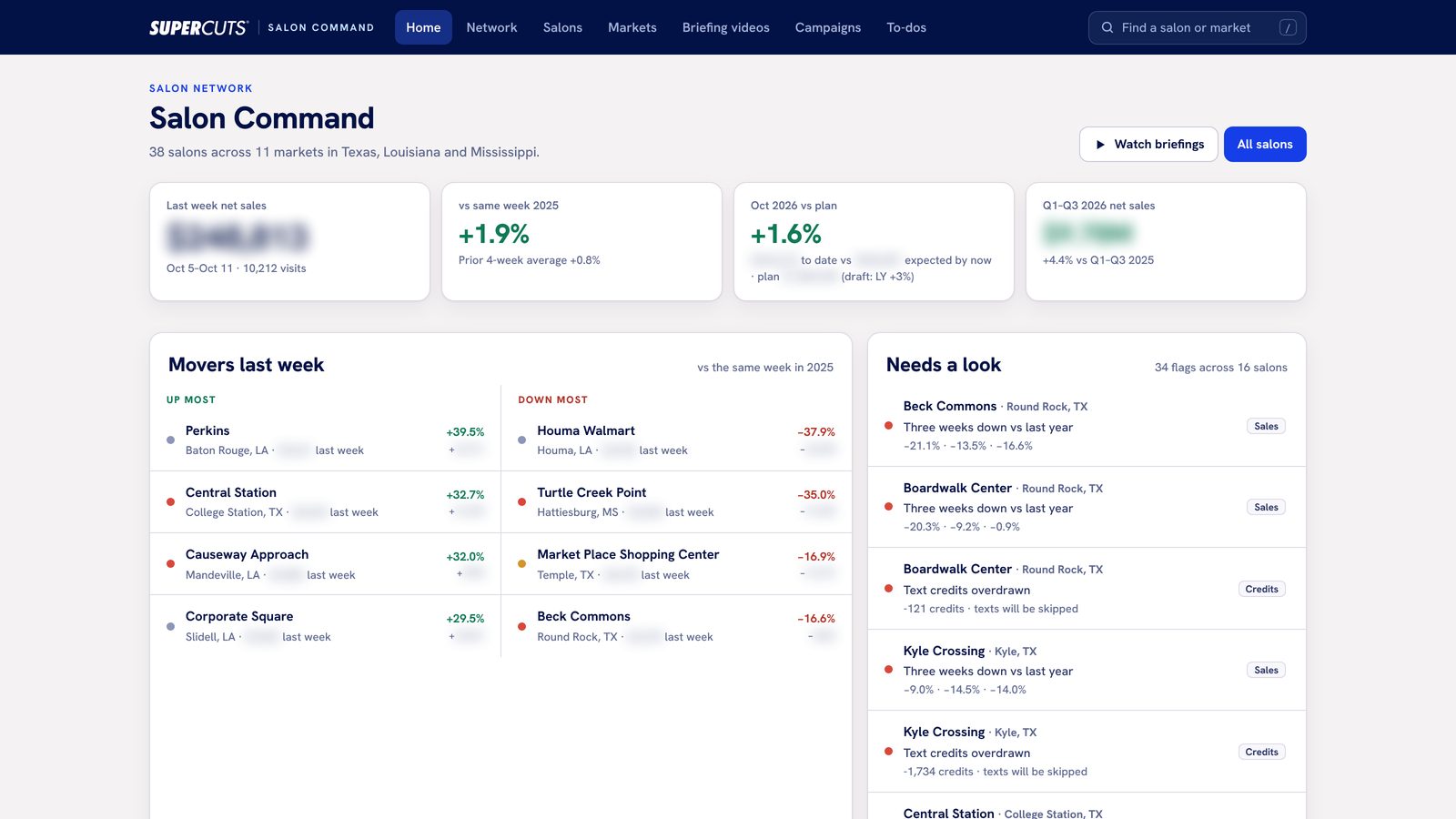The image size is (1456, 819).
Task: Open the Last week net sales card
Action: [289, 241]
